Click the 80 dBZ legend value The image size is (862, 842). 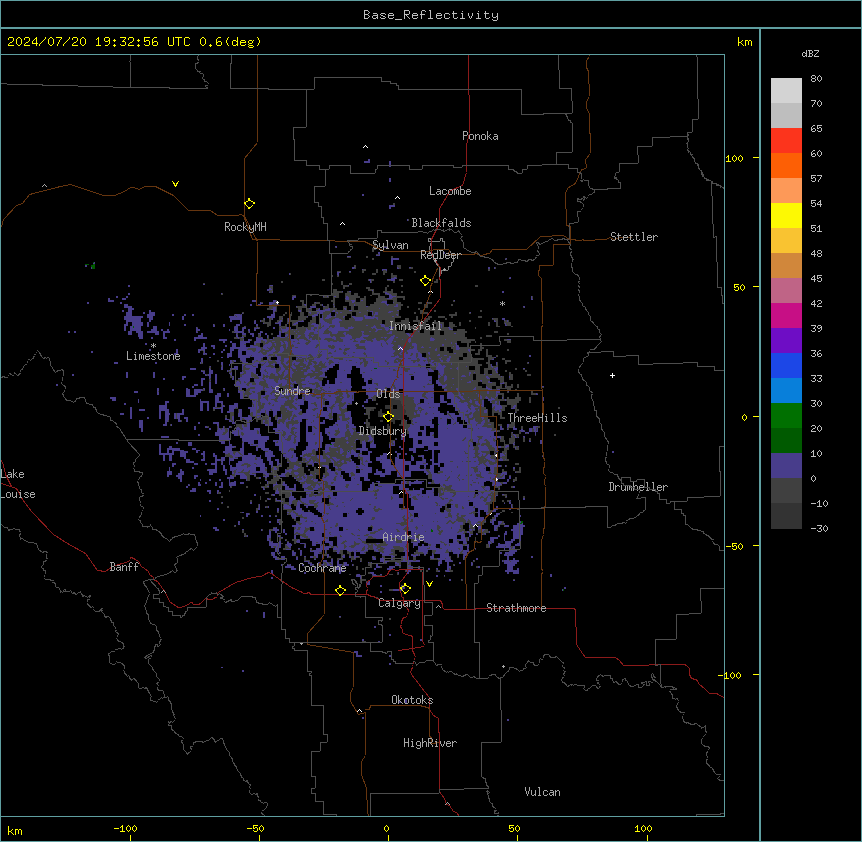tap(816, 79)
